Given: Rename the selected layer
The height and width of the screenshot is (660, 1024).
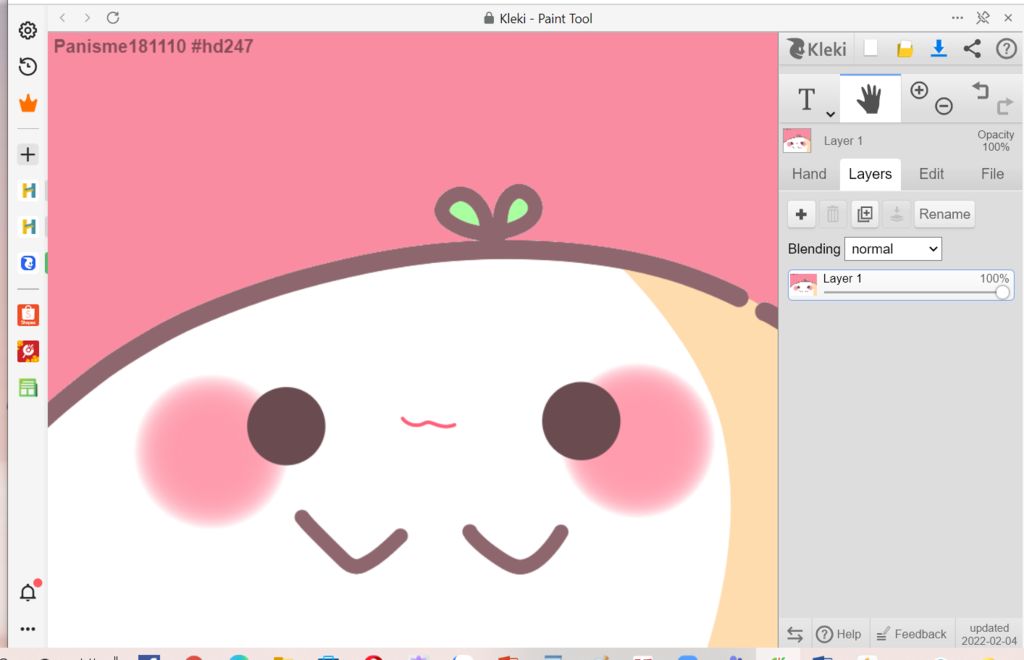Looking at the screenshot, I should click(944, 214).
